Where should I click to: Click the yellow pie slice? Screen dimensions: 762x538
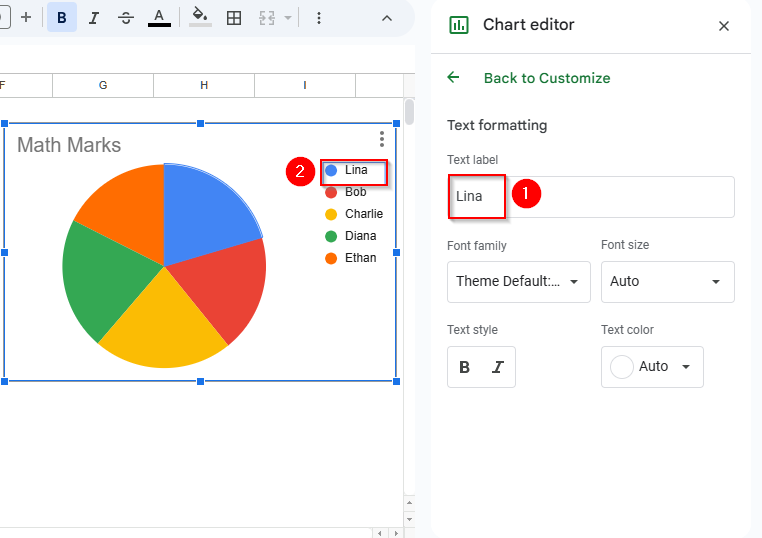coord(163,328)
